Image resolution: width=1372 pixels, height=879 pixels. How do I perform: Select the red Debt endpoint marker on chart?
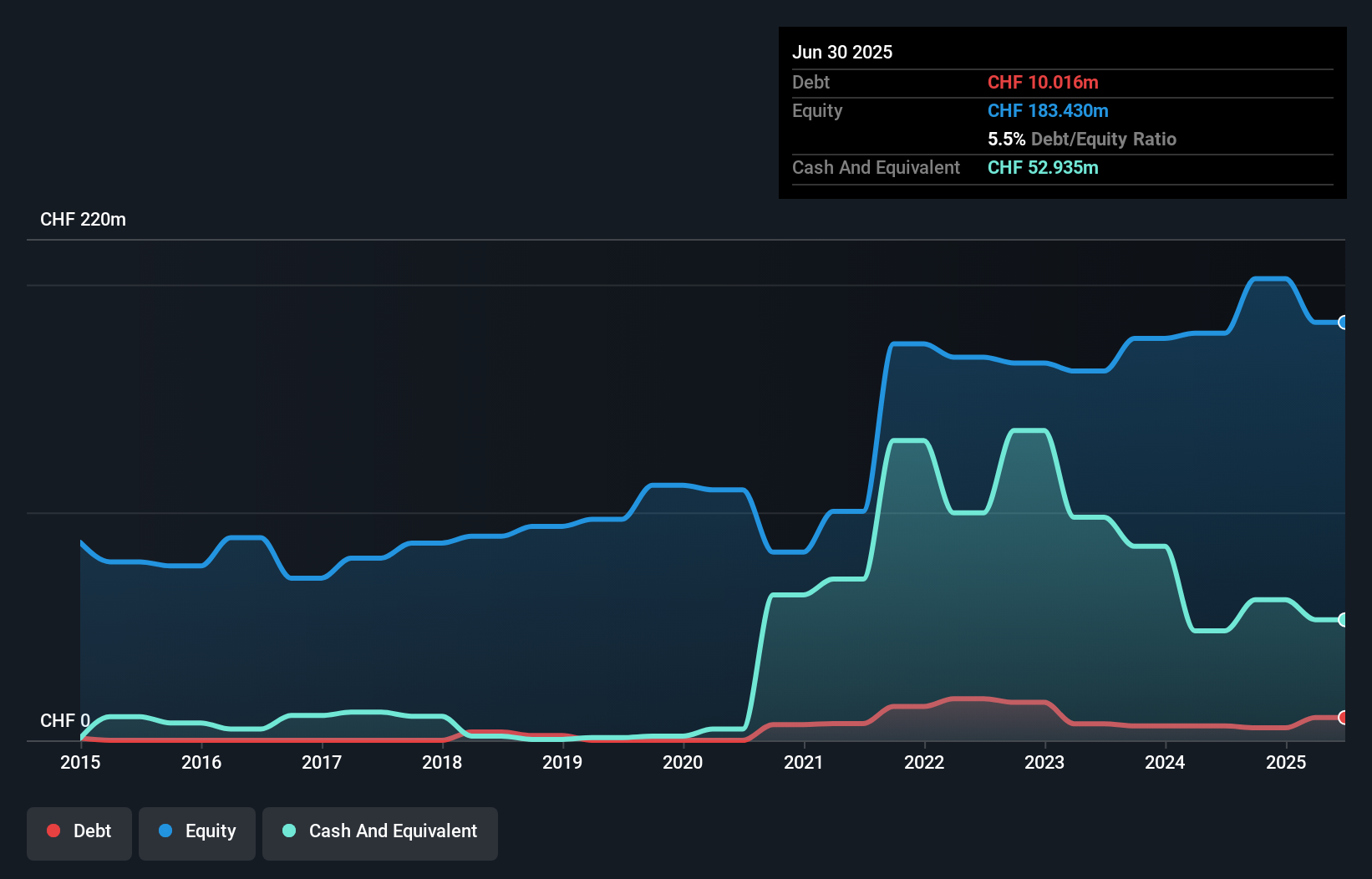click(1343, 719)
